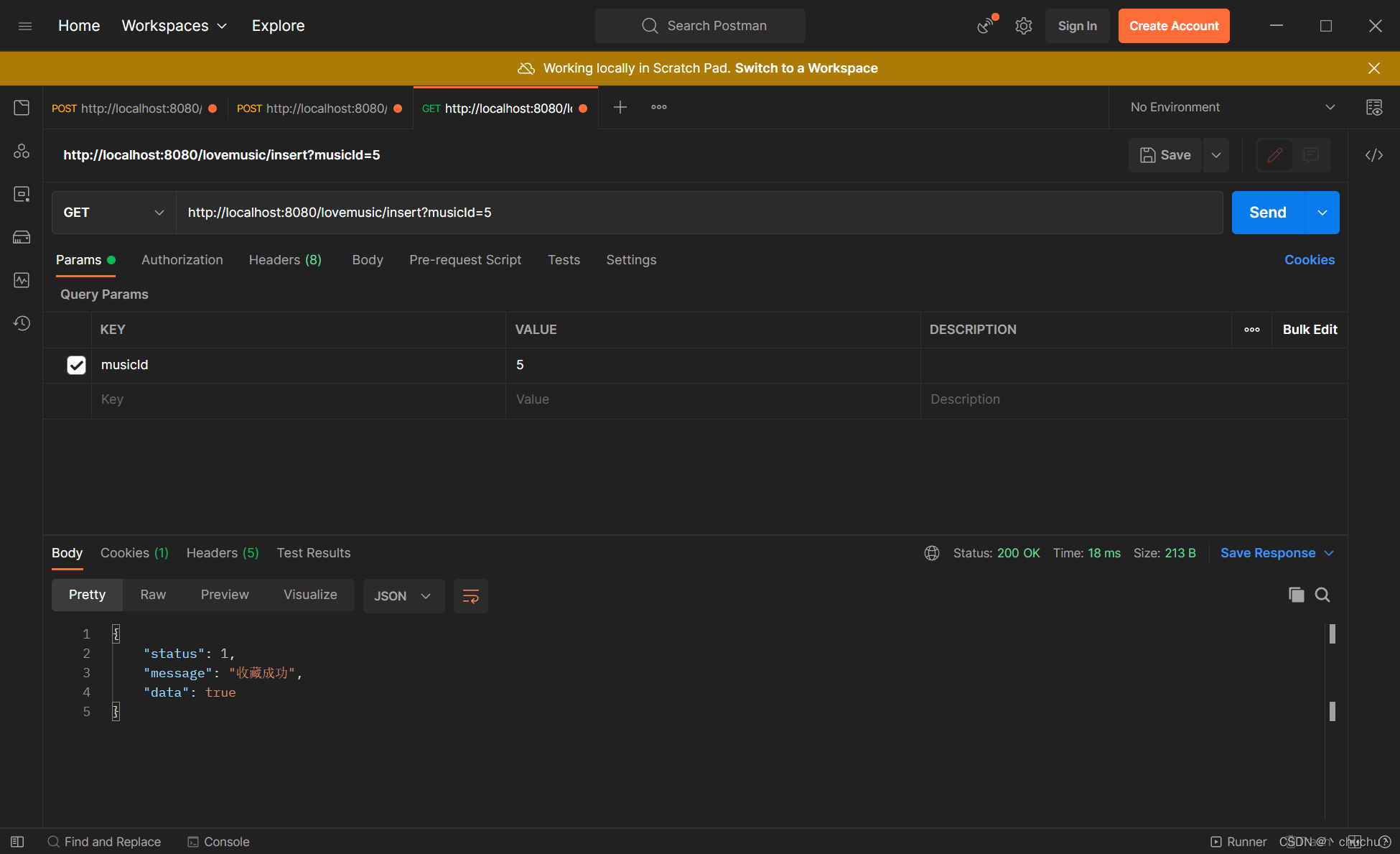
Task: Copy the response body to clipboard
Action: coord(1296,595)
